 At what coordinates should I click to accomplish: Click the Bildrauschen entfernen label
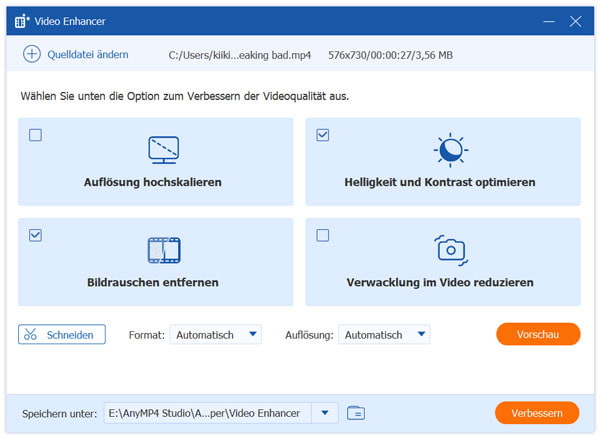coord(153,282)
